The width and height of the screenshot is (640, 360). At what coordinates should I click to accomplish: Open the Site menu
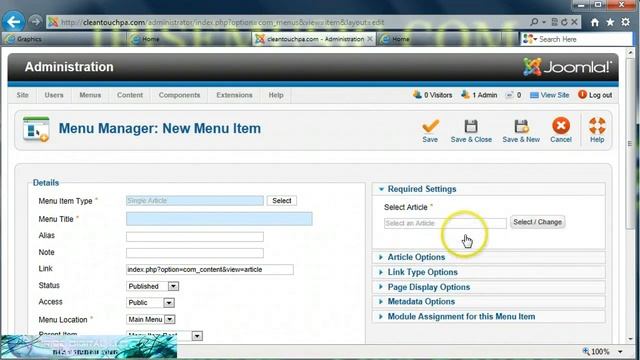point(22,95)
